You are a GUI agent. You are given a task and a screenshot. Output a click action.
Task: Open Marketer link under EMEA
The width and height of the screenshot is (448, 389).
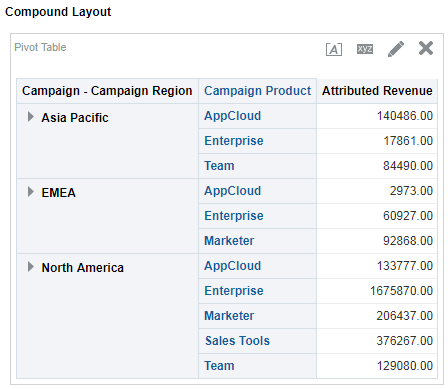(229, 241)
